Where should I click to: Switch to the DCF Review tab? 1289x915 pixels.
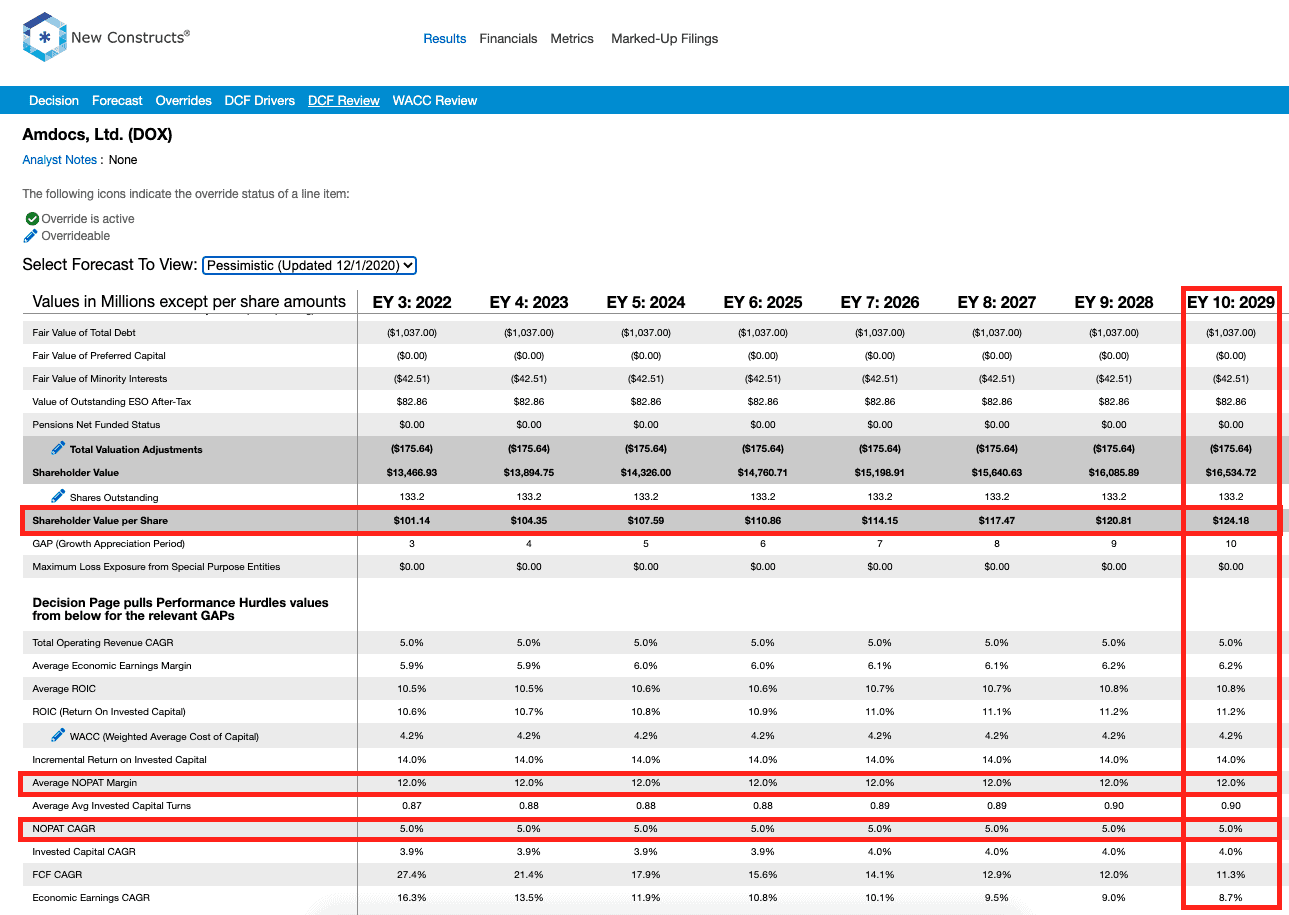coord(344,101)
